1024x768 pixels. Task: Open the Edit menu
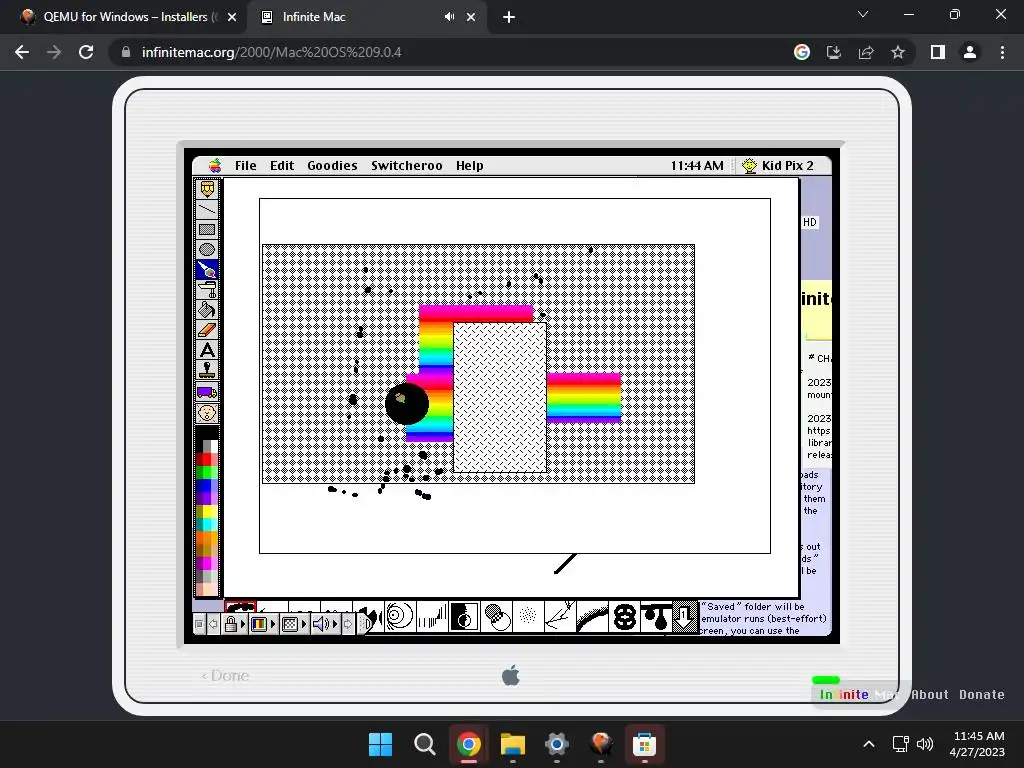pyautogui.click(x=282, y=166)
